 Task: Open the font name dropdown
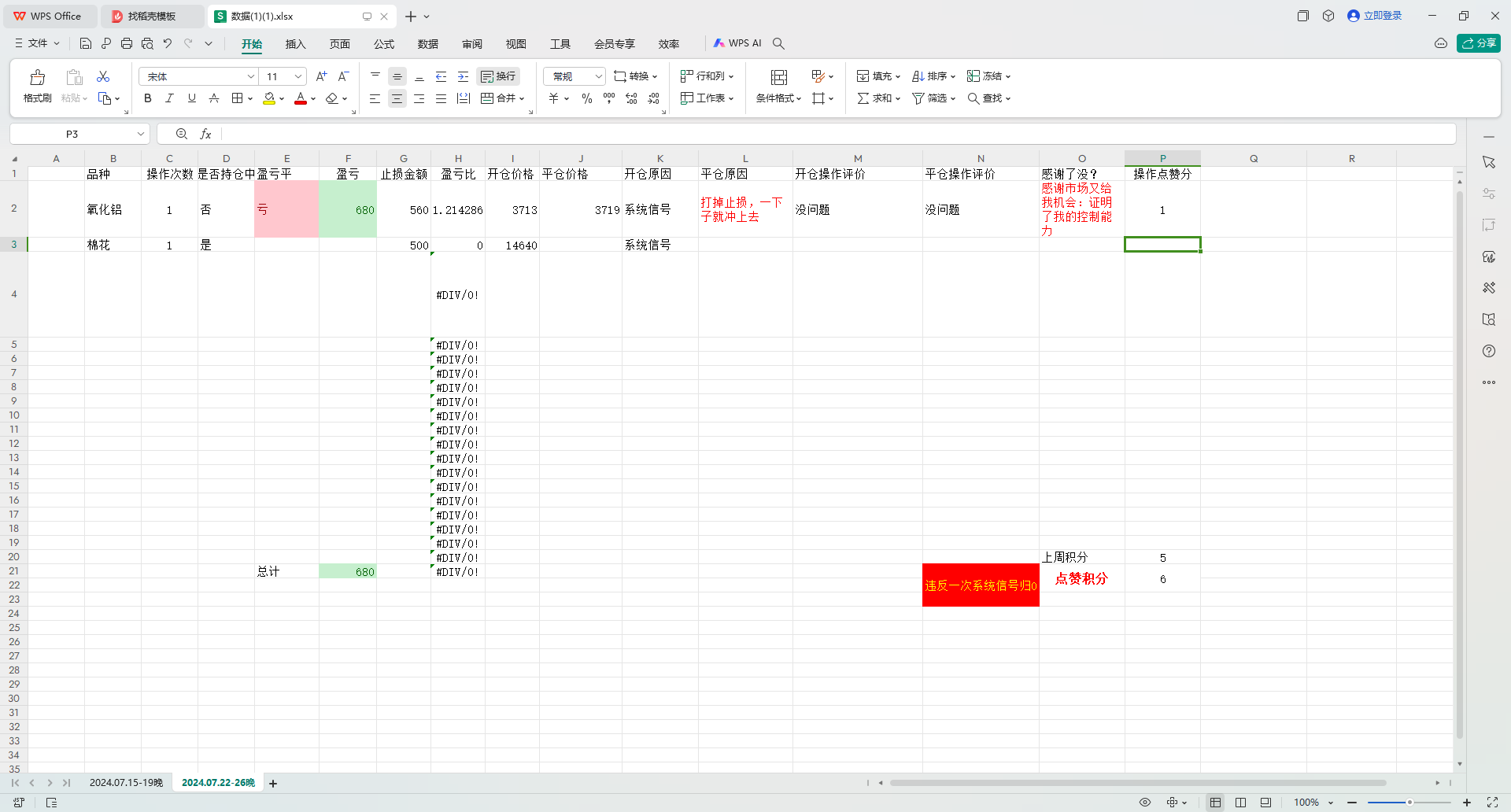[250, 76]
